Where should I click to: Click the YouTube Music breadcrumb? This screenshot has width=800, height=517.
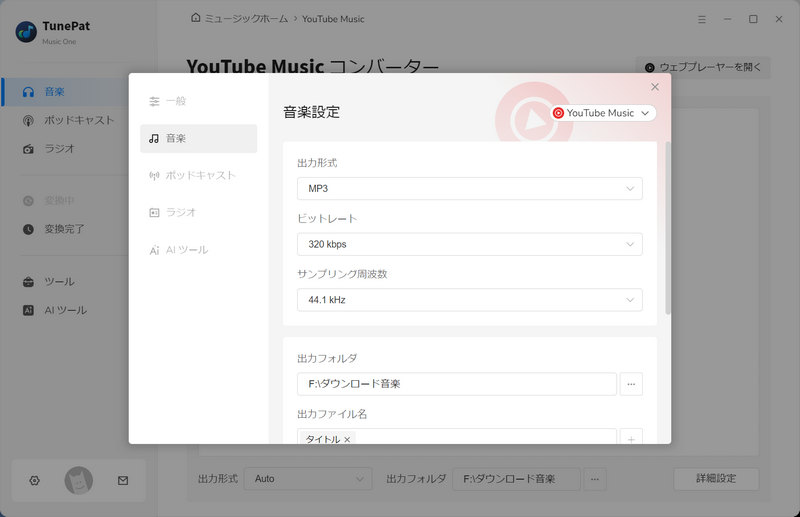click(333, 19)
